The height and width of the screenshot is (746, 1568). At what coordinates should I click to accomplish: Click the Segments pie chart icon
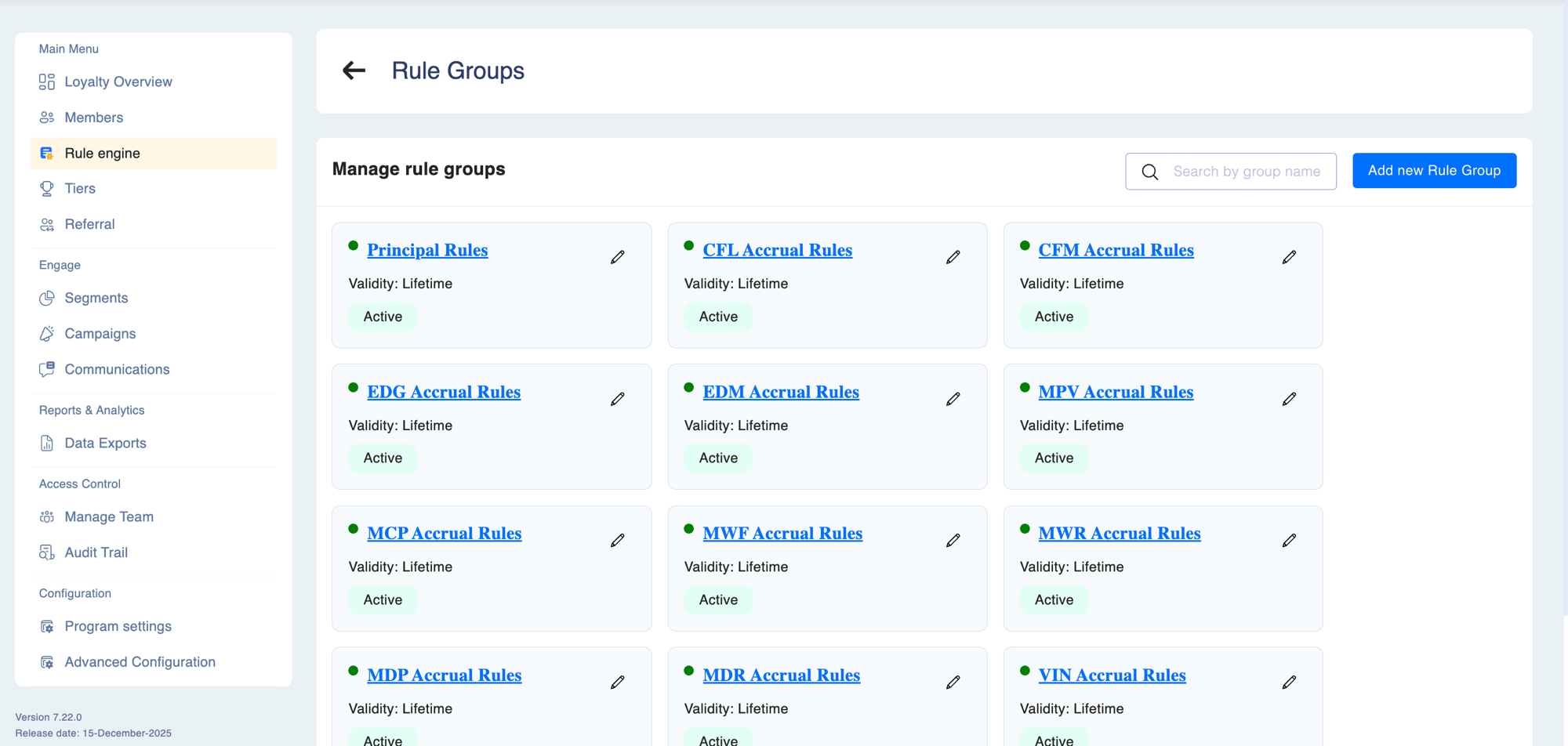point(47,298)
